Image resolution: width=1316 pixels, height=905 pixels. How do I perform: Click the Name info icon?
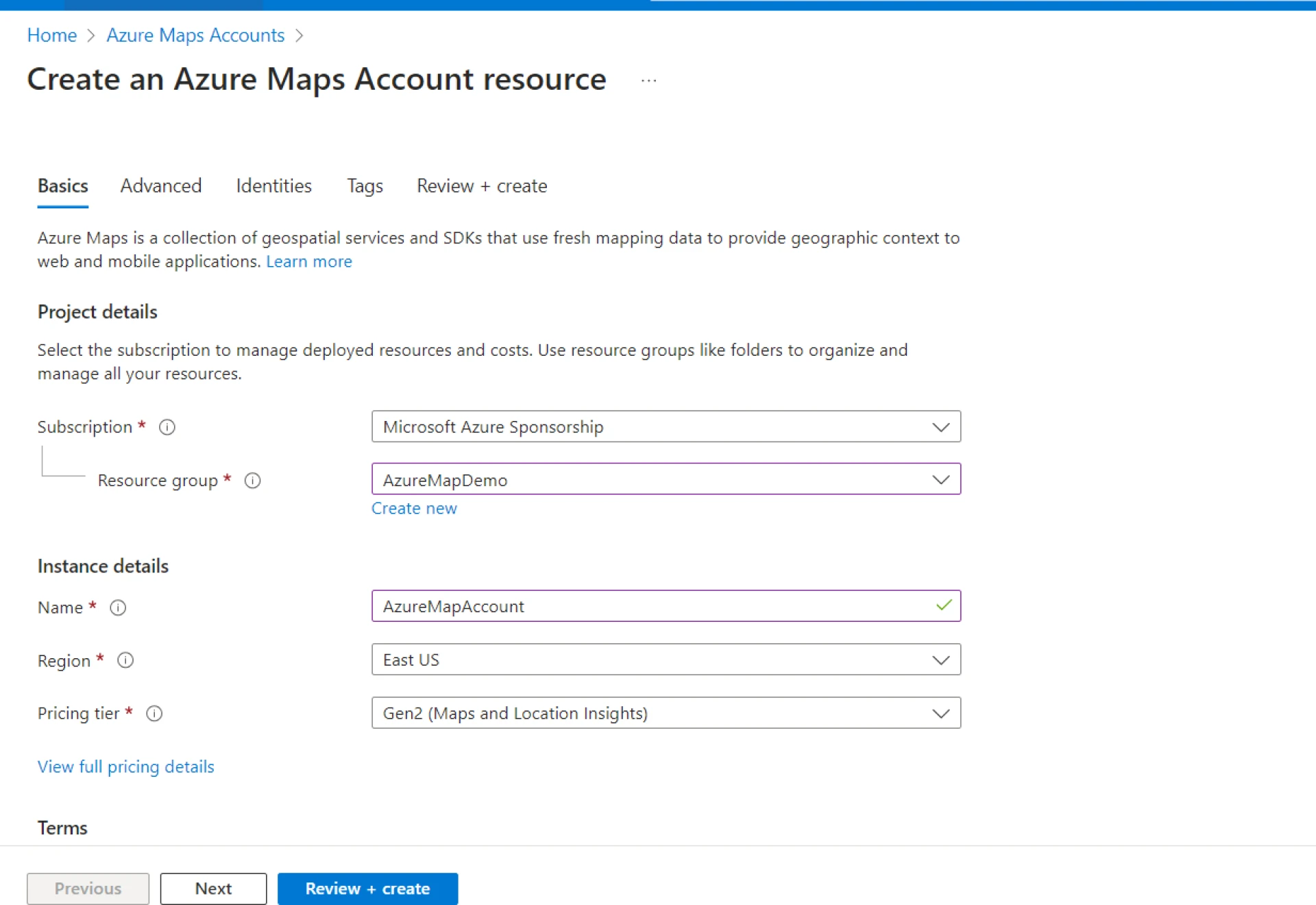[118, 607]
